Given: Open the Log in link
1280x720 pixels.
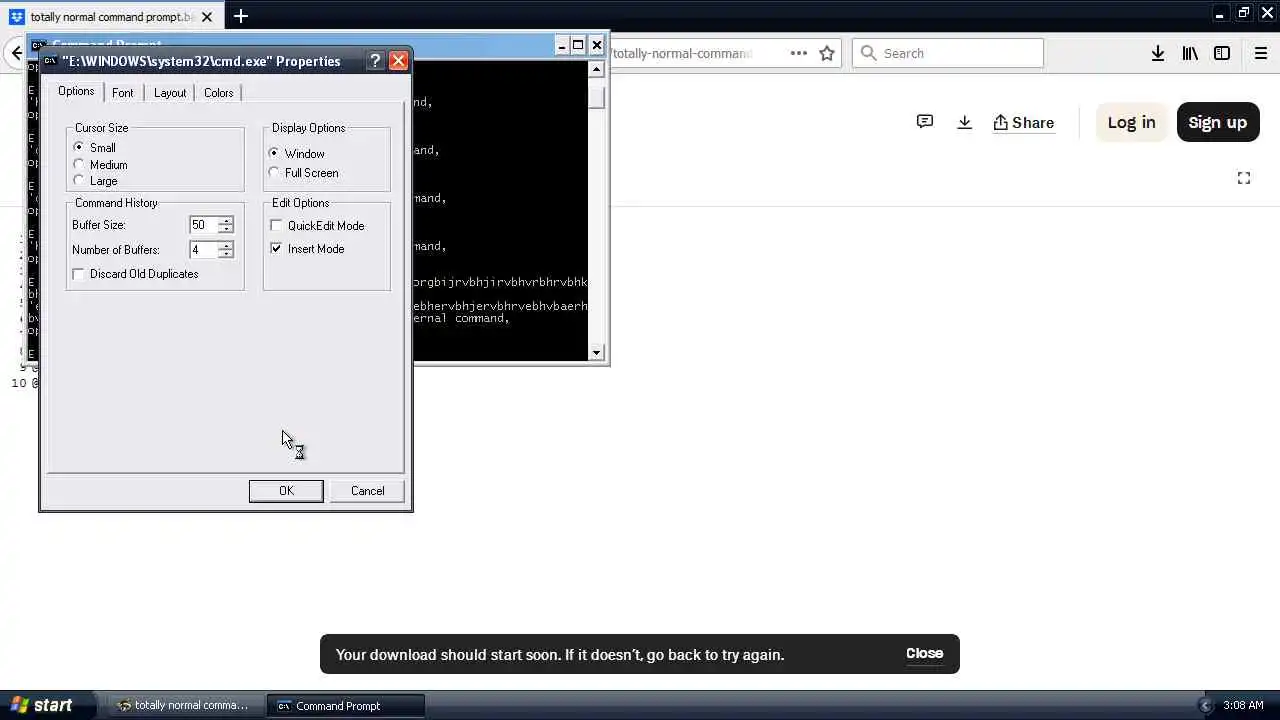Looking at the screenshot, I should pos(1131,122).
